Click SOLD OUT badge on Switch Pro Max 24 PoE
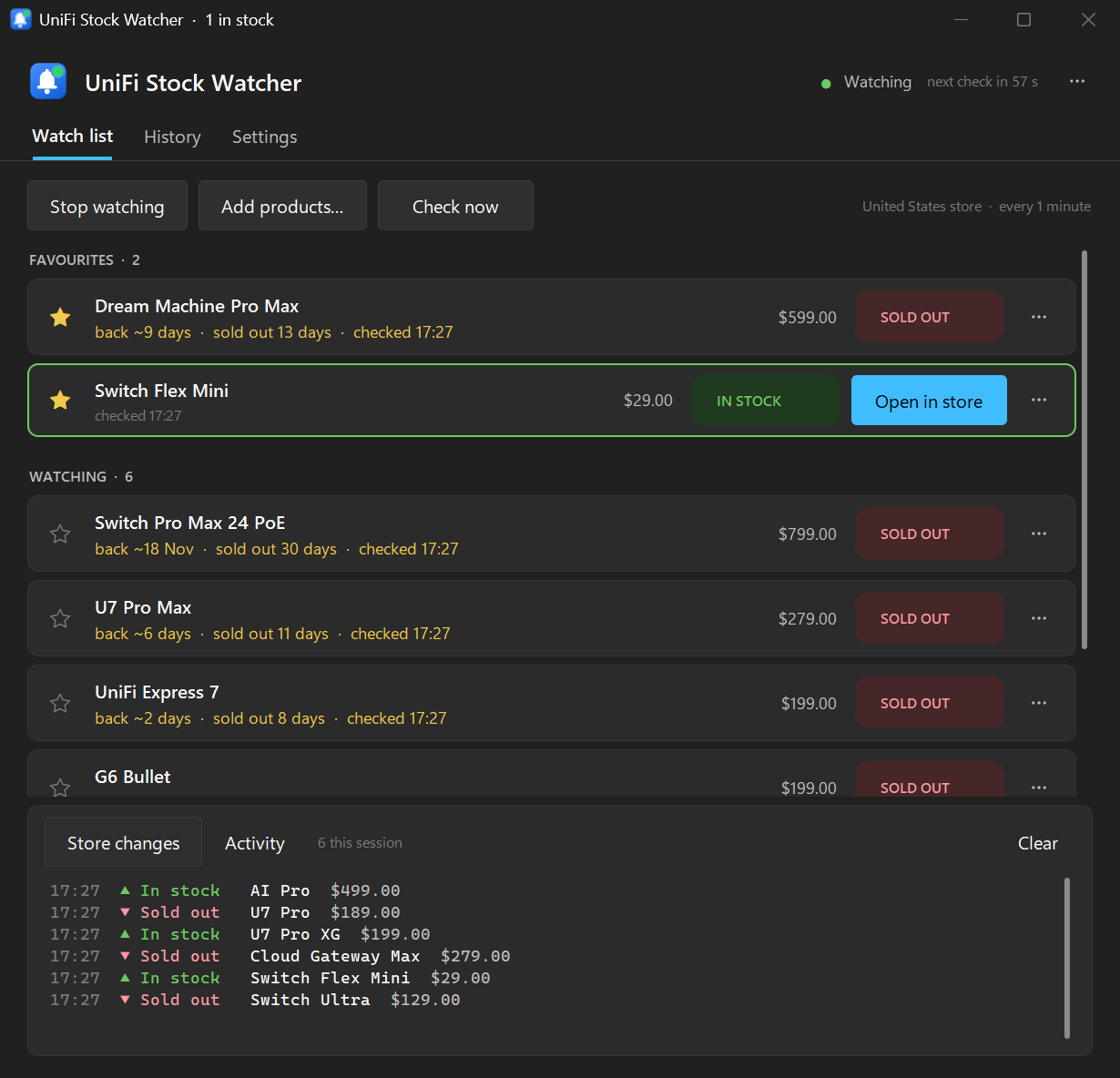Image resolution: width=1120 pixels, height=1078 pixels. coord(930,534)
